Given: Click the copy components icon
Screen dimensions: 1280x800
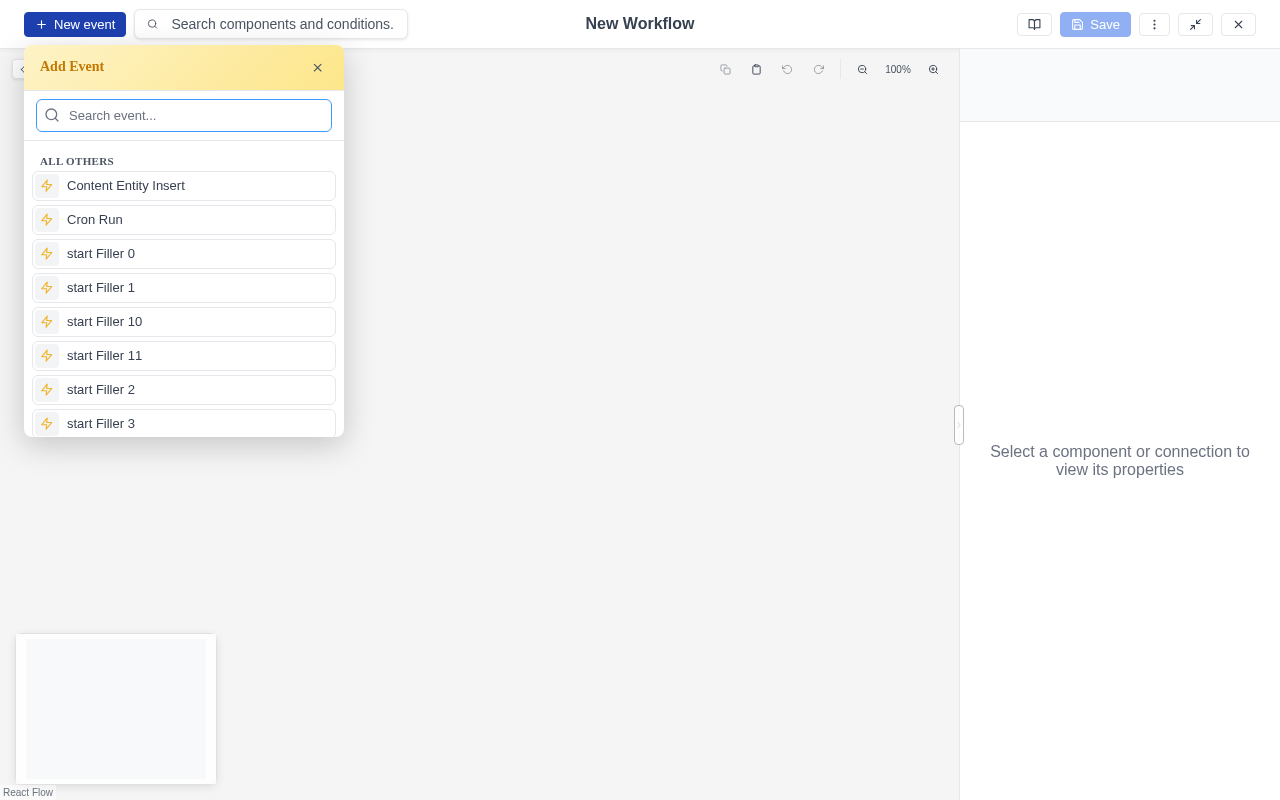Looking at the screenshot, I should 725,69.
